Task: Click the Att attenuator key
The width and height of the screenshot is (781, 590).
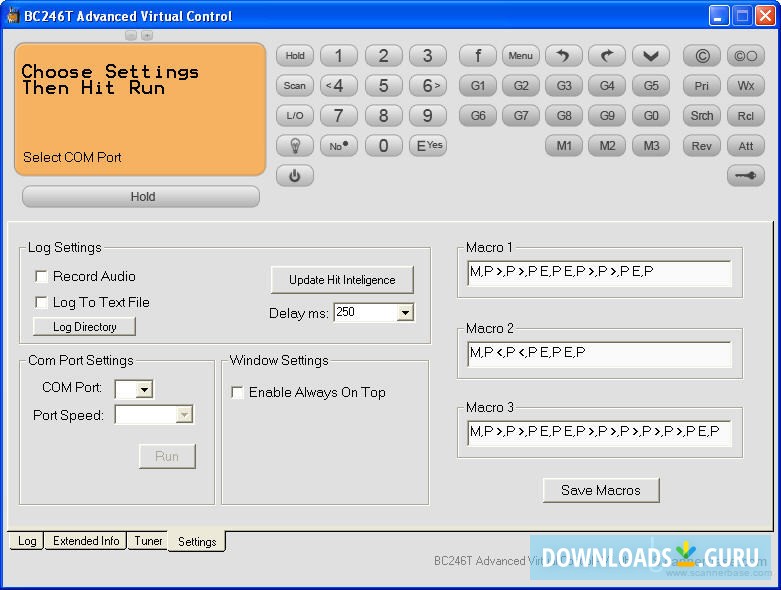Action: pyautogui.click(x=746, y=146)
